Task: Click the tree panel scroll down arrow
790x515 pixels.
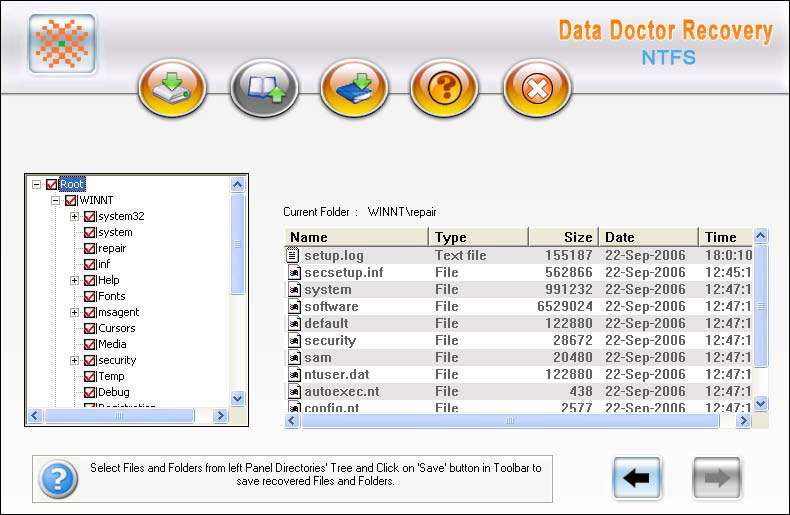Action: pyautogui.click(x=238, y=398)
